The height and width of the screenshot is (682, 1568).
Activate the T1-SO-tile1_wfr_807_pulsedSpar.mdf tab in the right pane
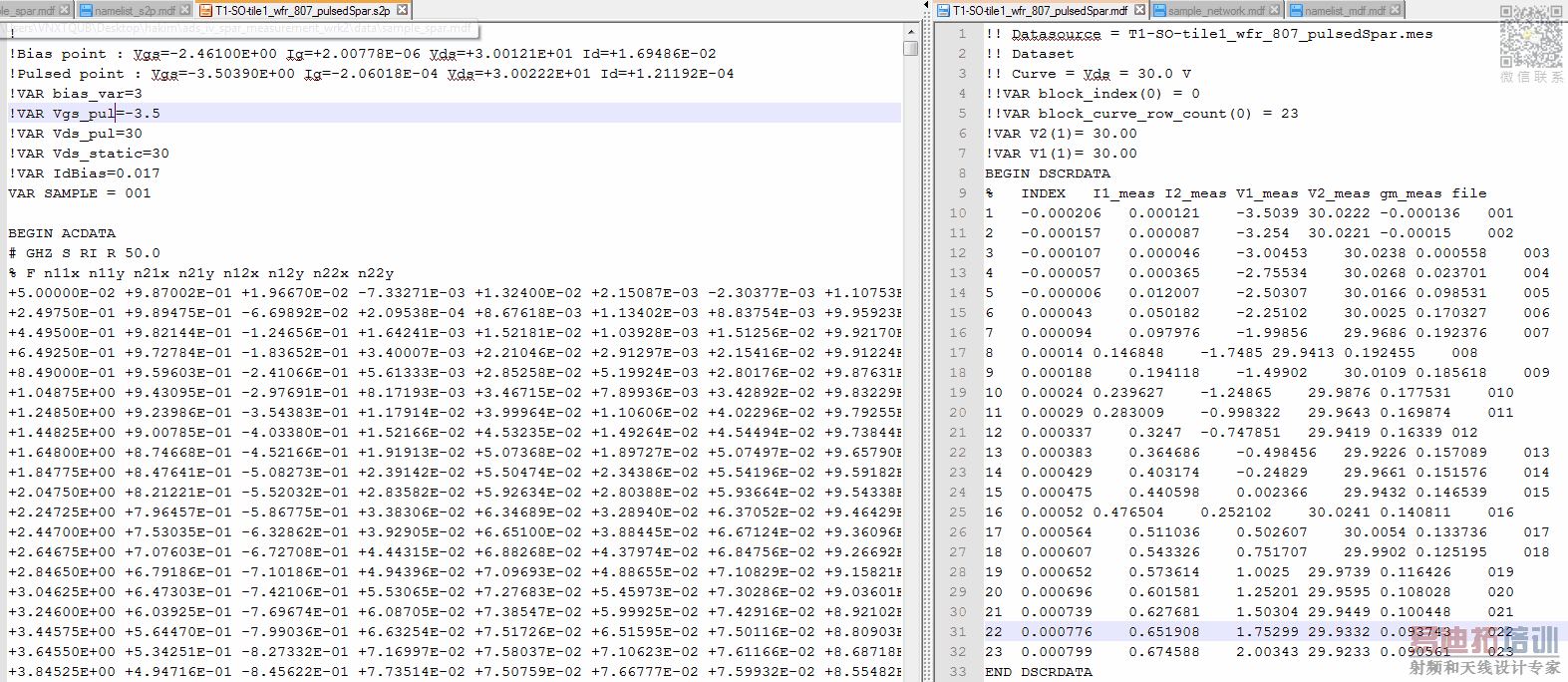coord(1040,10)
